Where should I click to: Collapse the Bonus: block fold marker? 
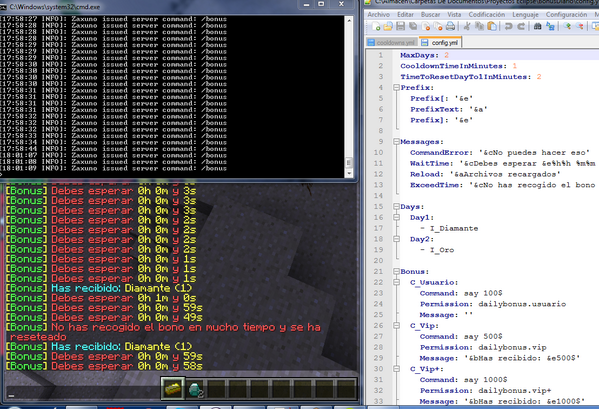[396, 272]
